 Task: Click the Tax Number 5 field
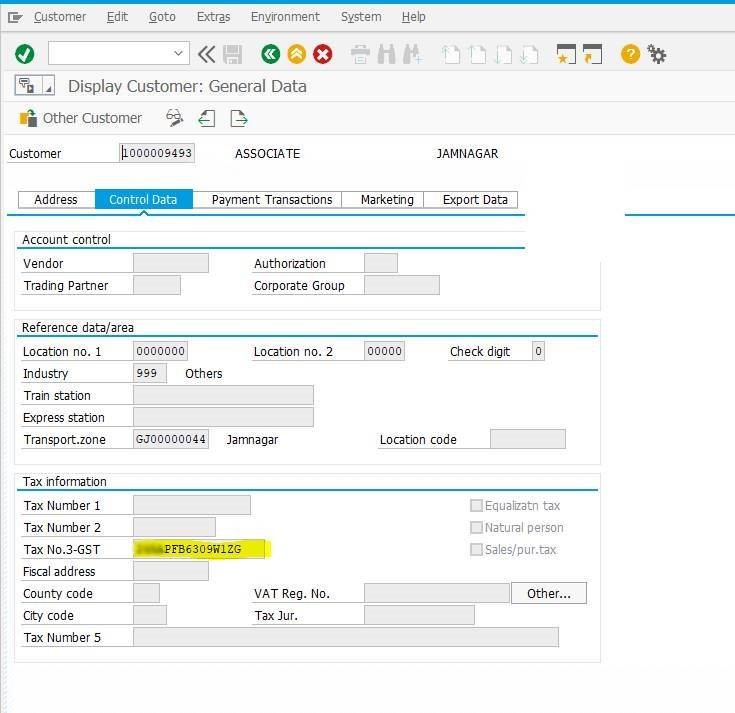pos(346,637)
